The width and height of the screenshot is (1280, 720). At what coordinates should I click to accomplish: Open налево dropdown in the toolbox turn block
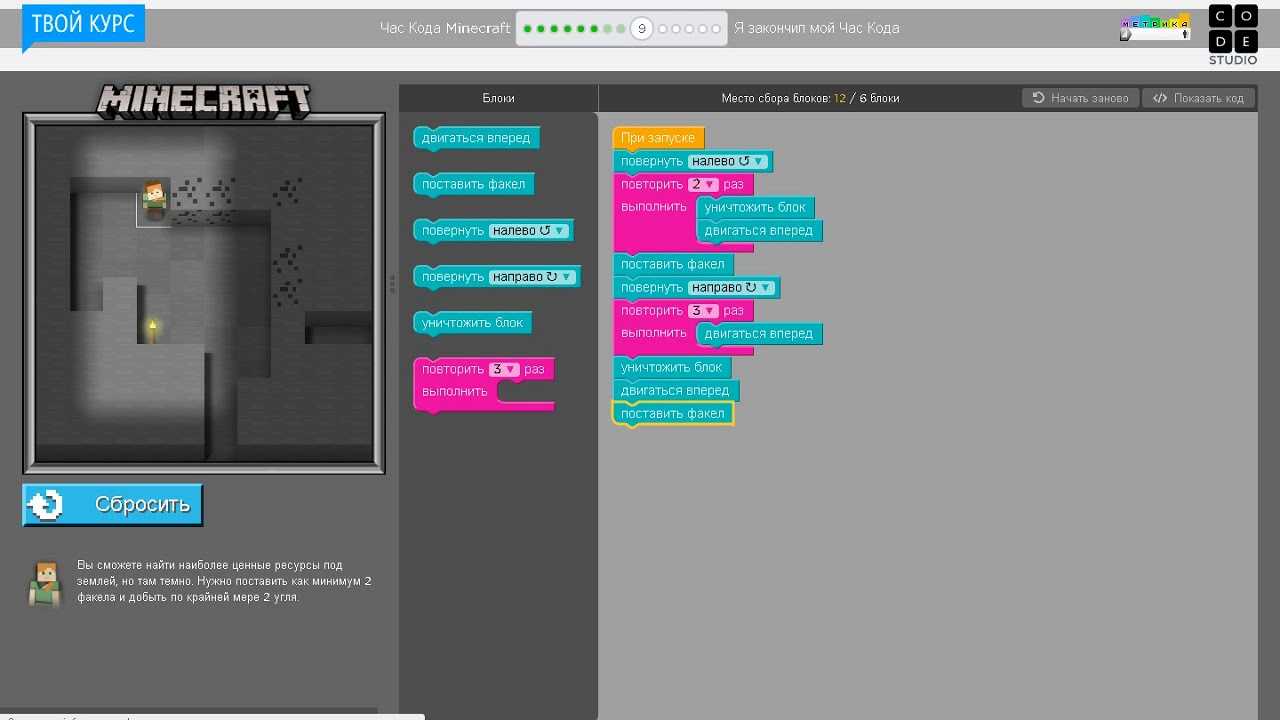click(529, 231)
